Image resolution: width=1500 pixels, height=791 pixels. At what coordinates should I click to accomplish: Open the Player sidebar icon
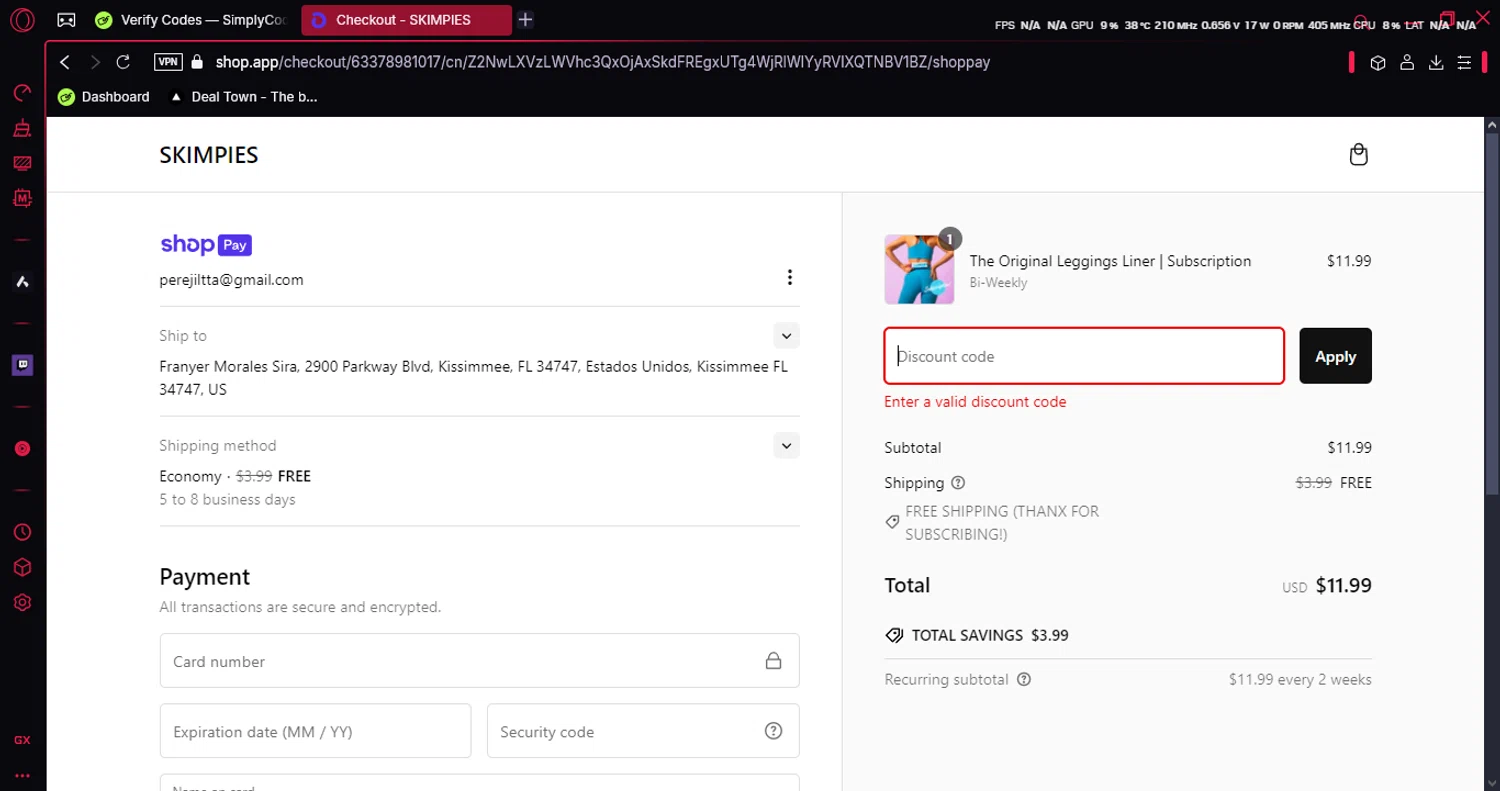click(22, 449)
